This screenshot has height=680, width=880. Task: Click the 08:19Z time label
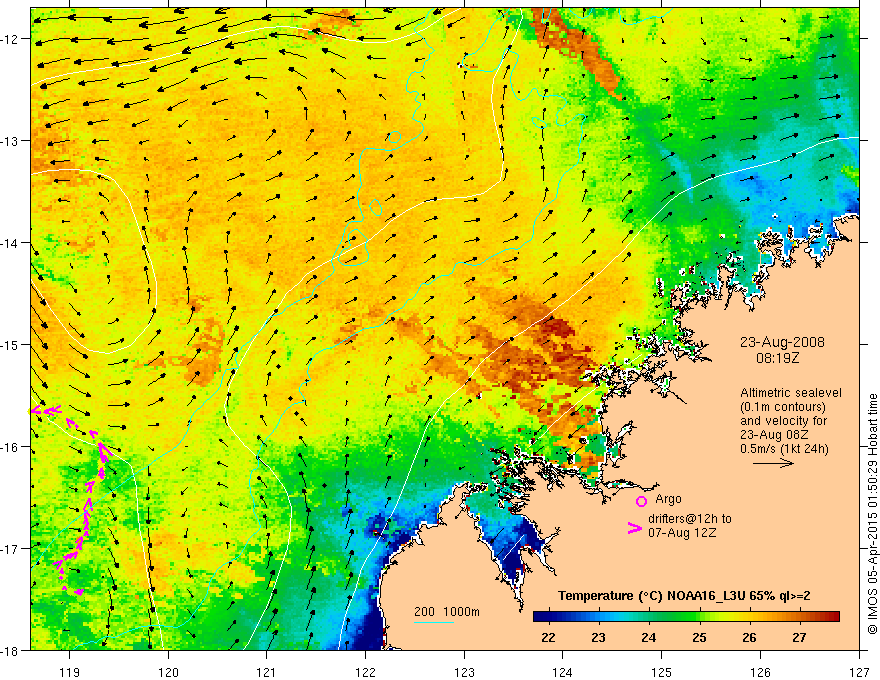[777, 358]
